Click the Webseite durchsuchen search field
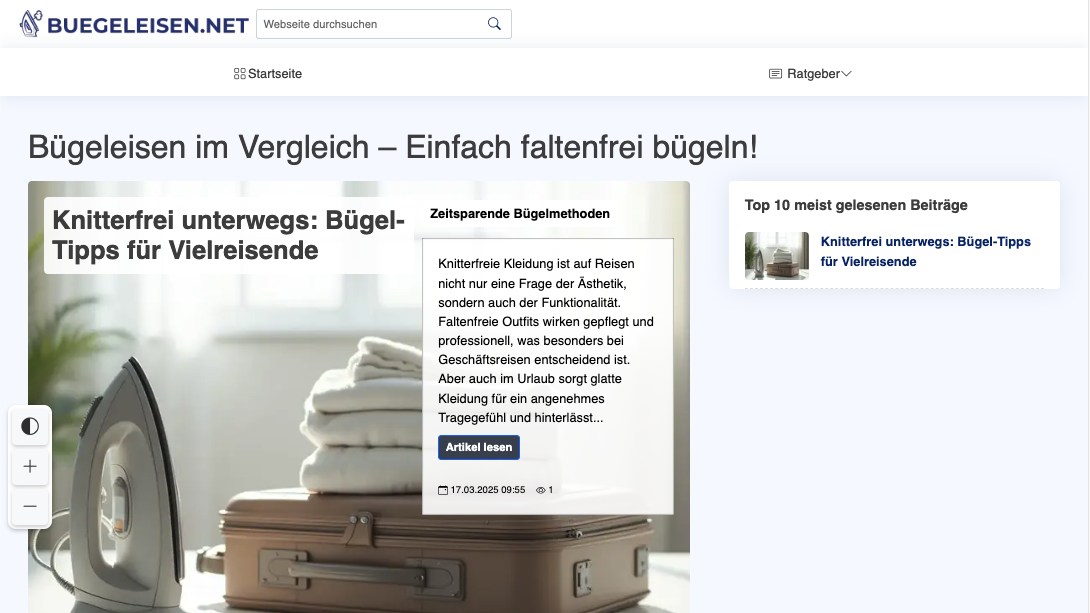This screenshot has height=613, width=1090. coord(370,23)
